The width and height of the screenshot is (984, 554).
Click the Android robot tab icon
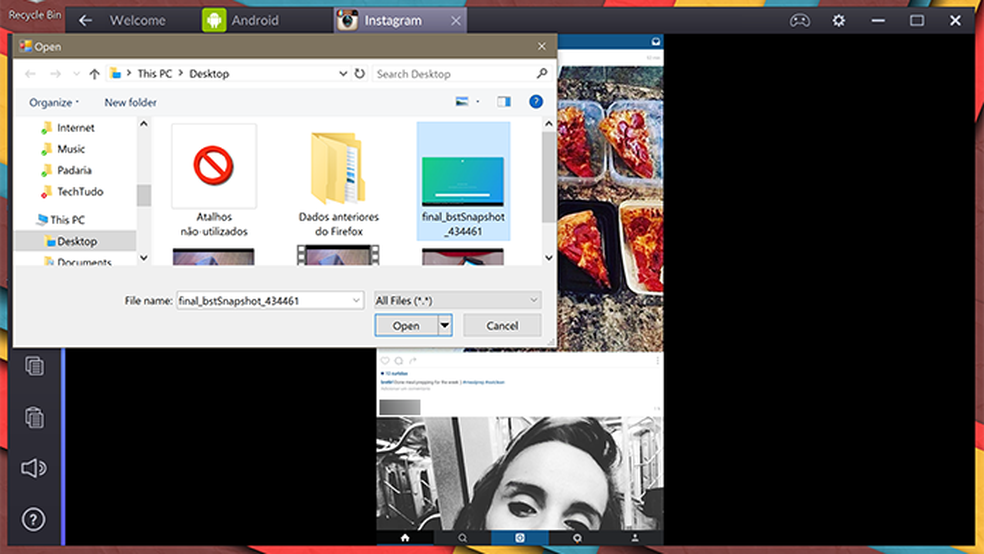pos(214,20)
